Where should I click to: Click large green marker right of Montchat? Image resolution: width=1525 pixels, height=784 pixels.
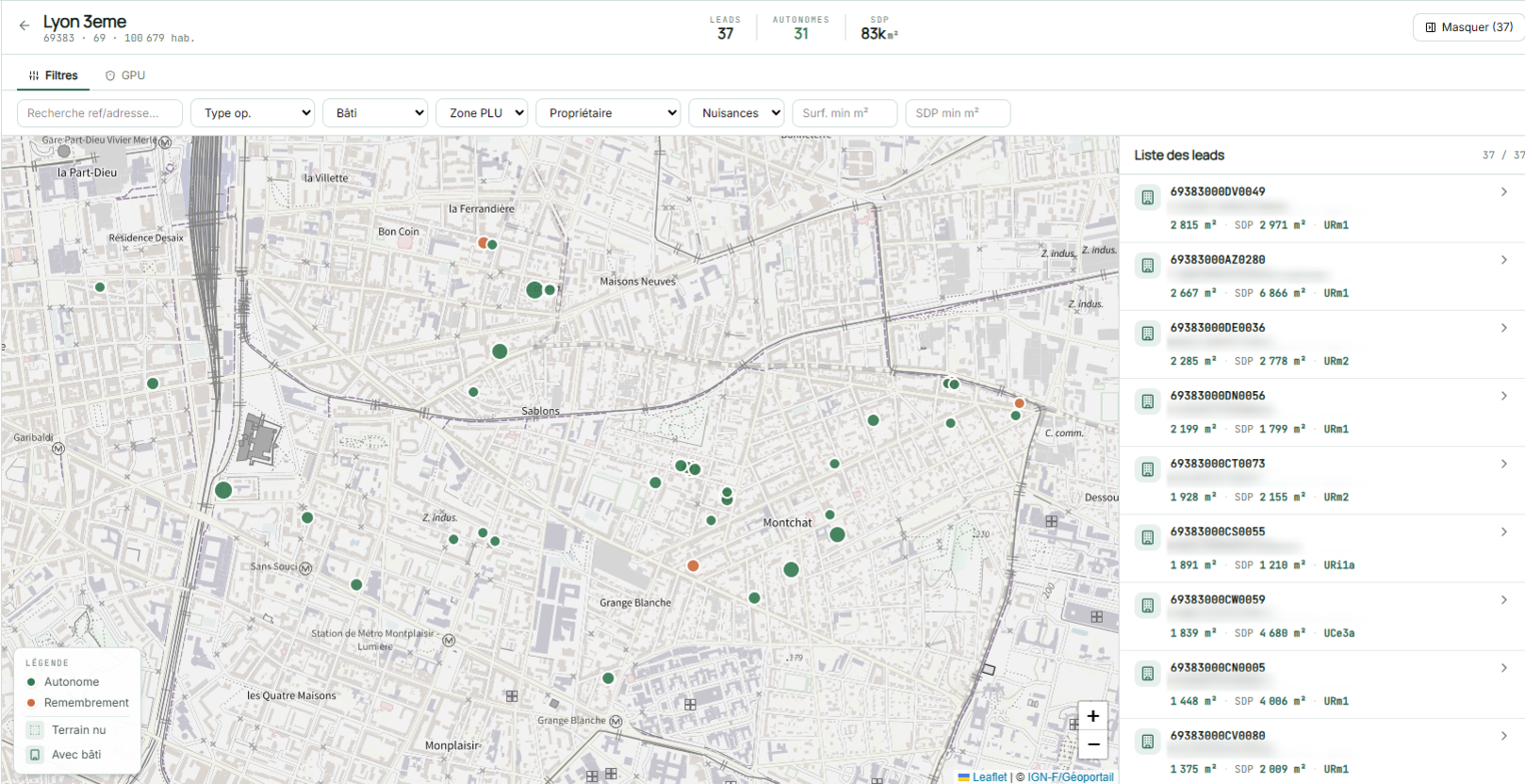tap(837, 534)
